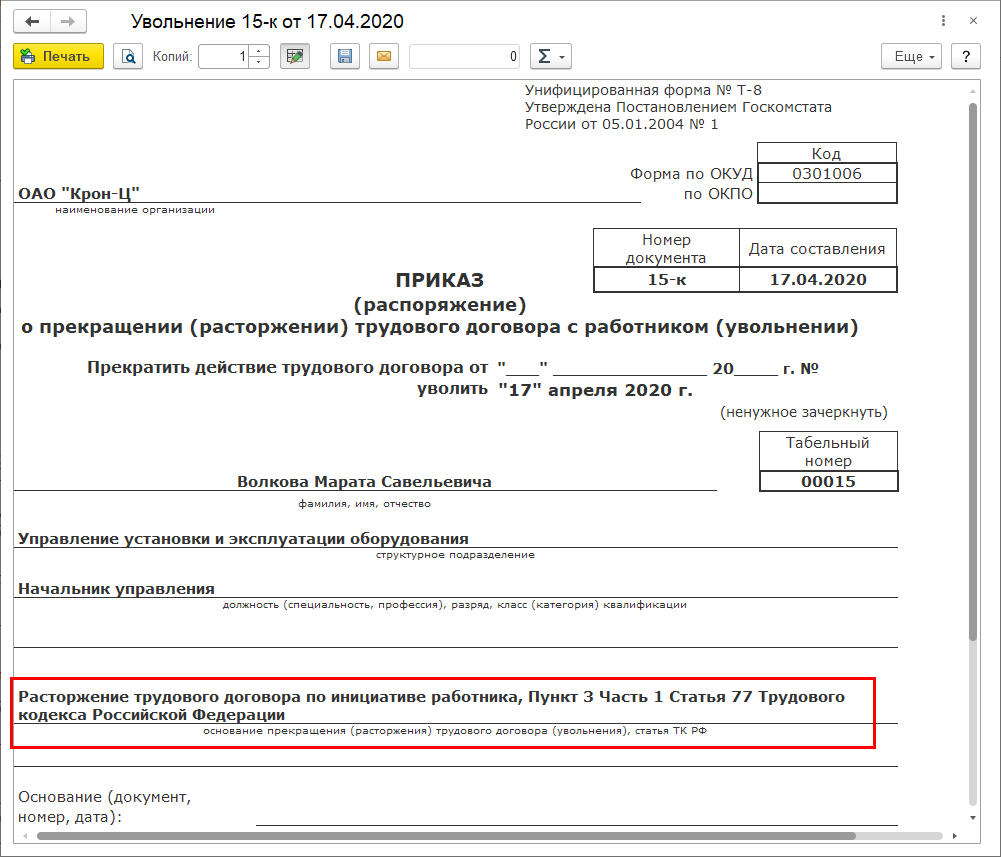The height and width of the screenshot is (857, 1001).
Task: Select the date cell 17.04.2020
Action: [818, 280]
